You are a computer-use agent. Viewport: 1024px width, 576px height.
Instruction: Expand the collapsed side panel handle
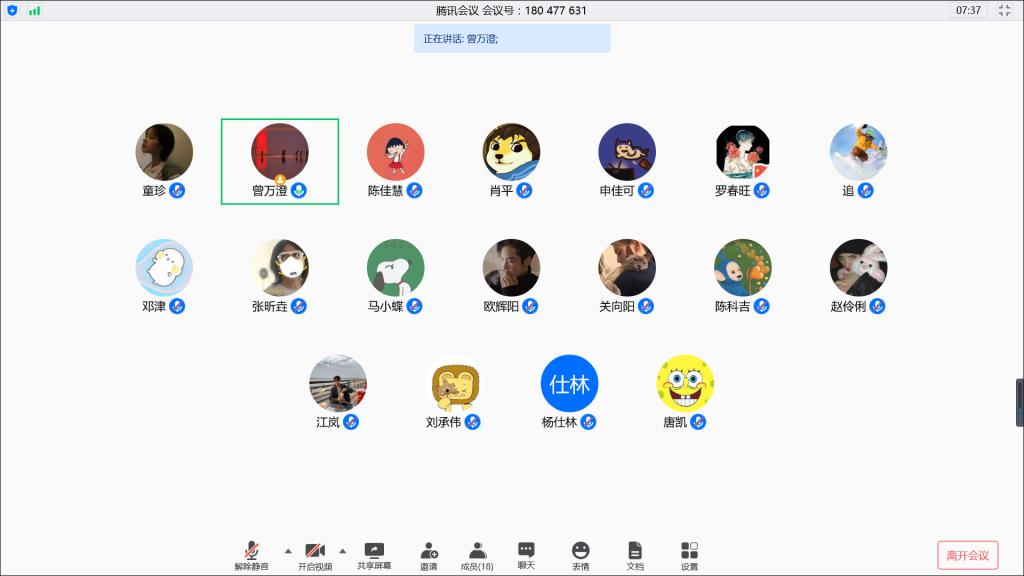(1019, 402)
